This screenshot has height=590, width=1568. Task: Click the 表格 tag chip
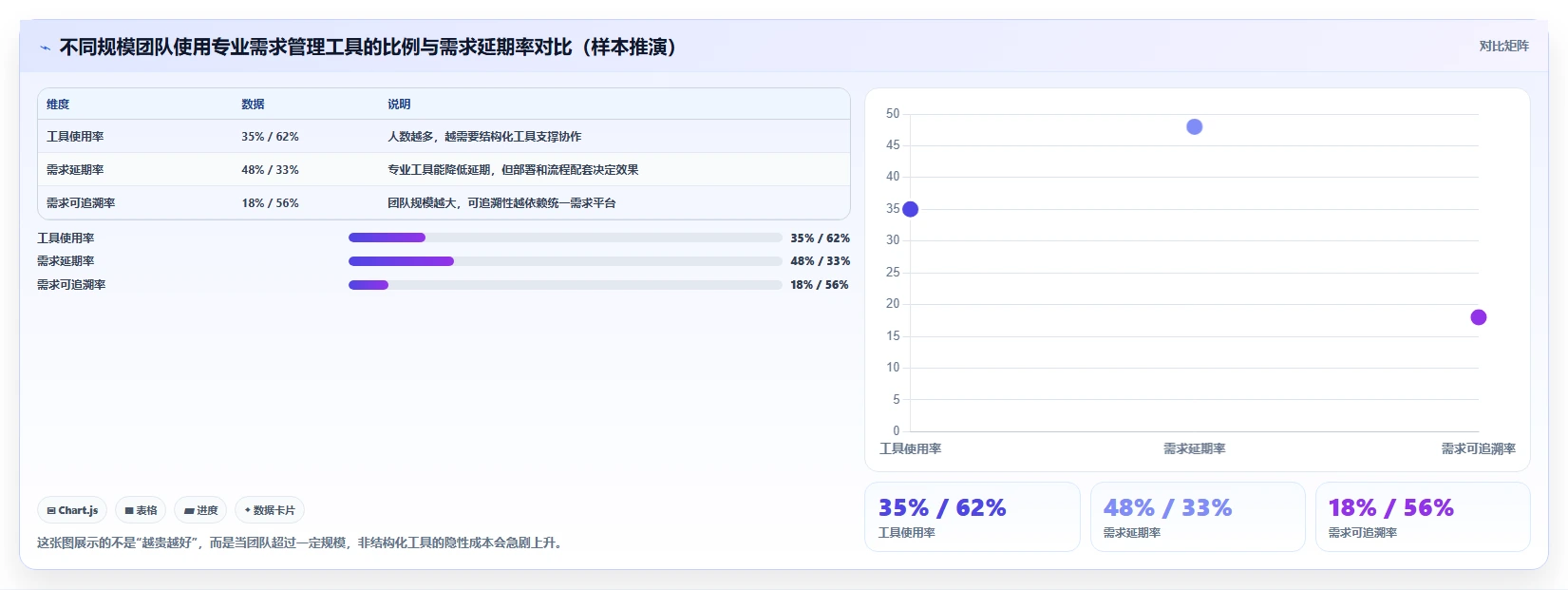click(141, 510)
